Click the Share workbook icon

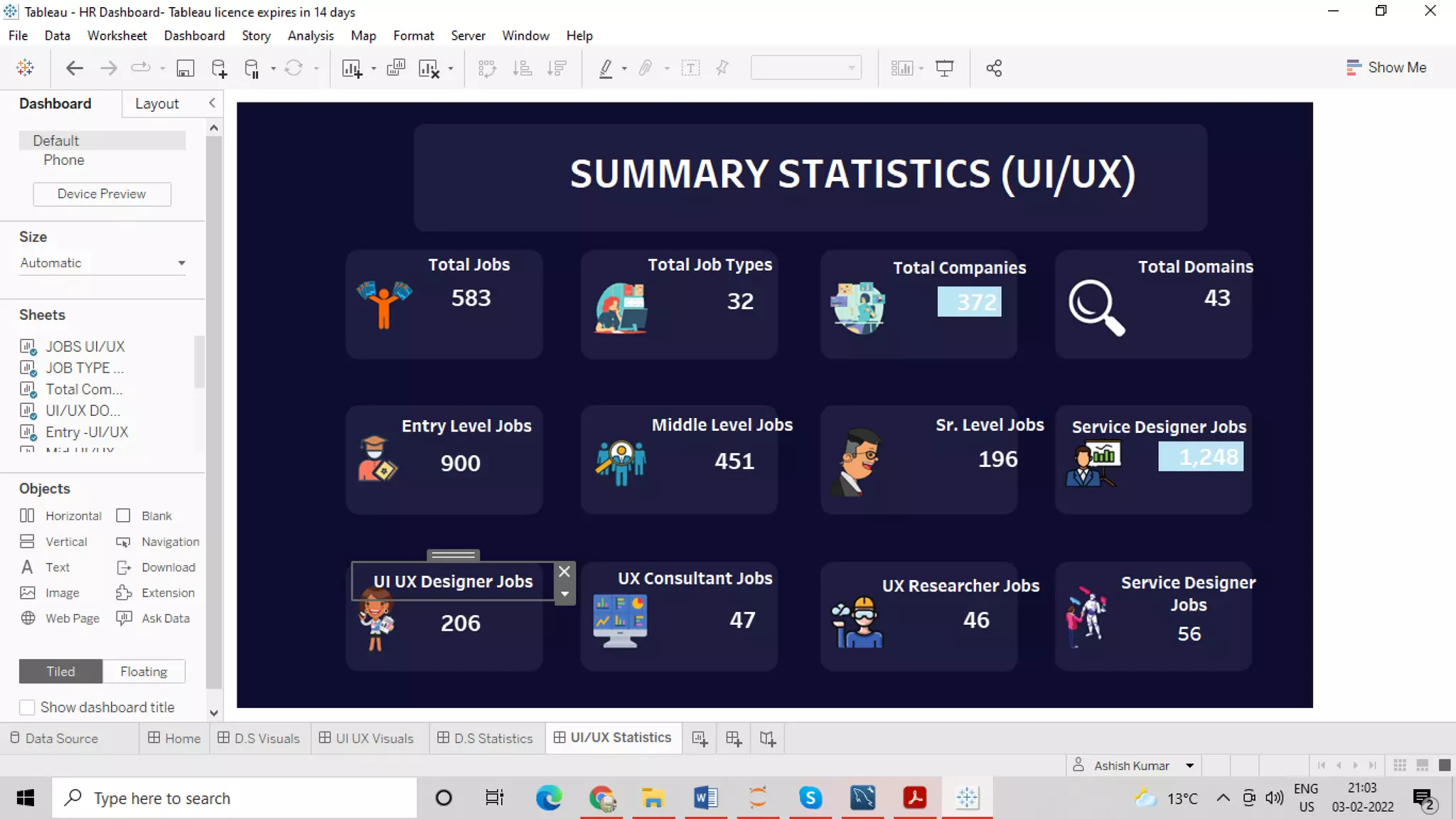(994, 68)
